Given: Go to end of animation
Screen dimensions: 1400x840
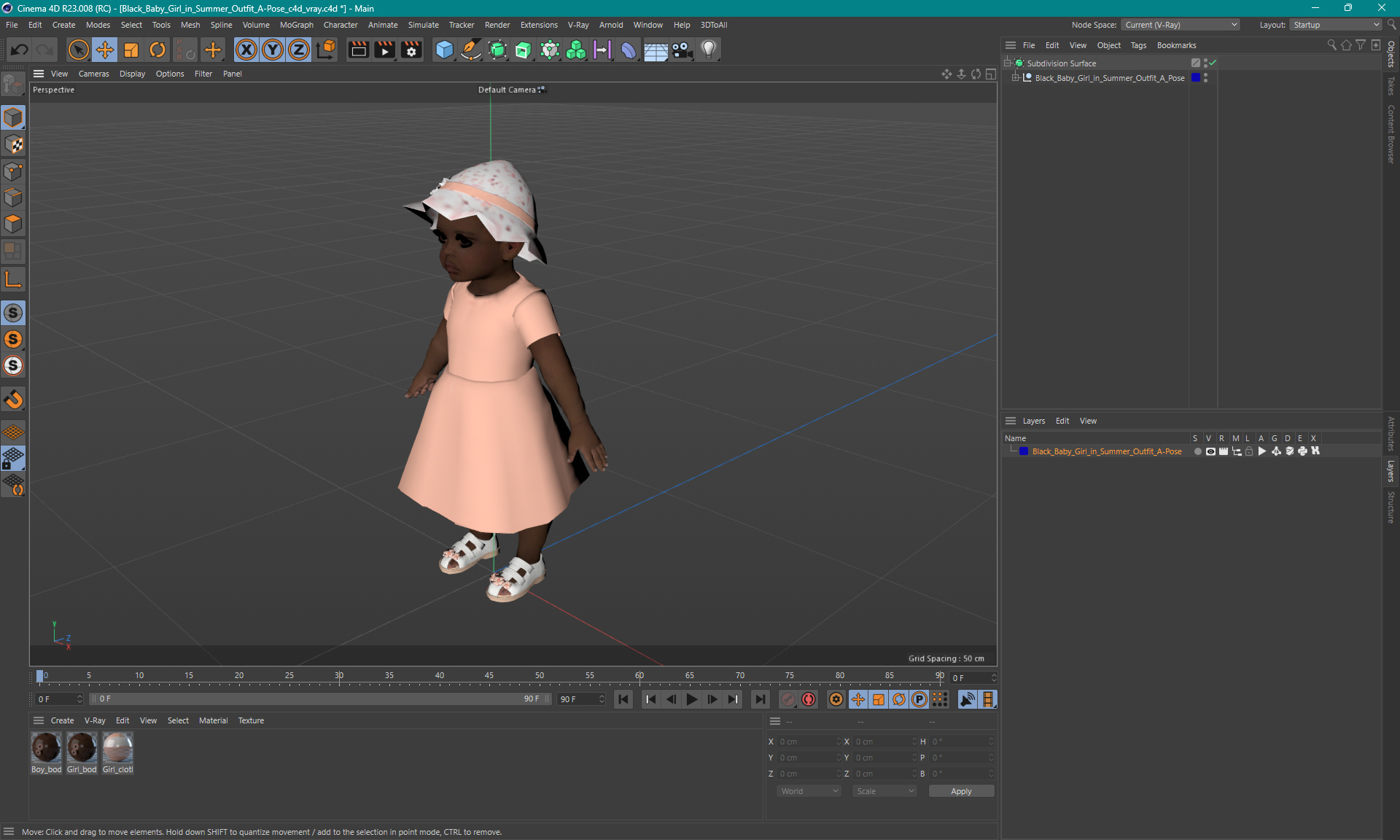Looking at the screenshot, I should coord(760,699).
